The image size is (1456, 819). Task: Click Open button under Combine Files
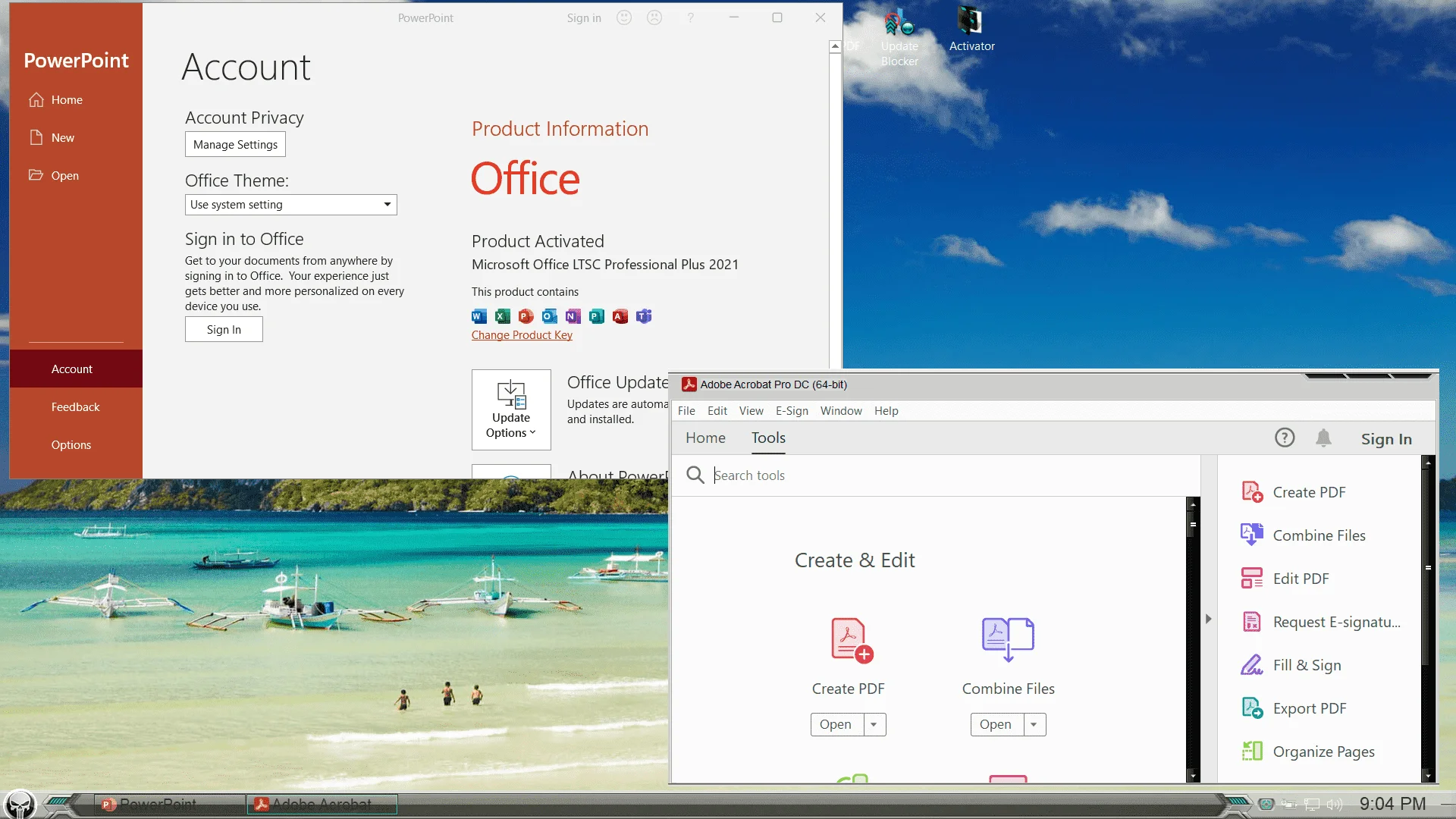(997, 724)
